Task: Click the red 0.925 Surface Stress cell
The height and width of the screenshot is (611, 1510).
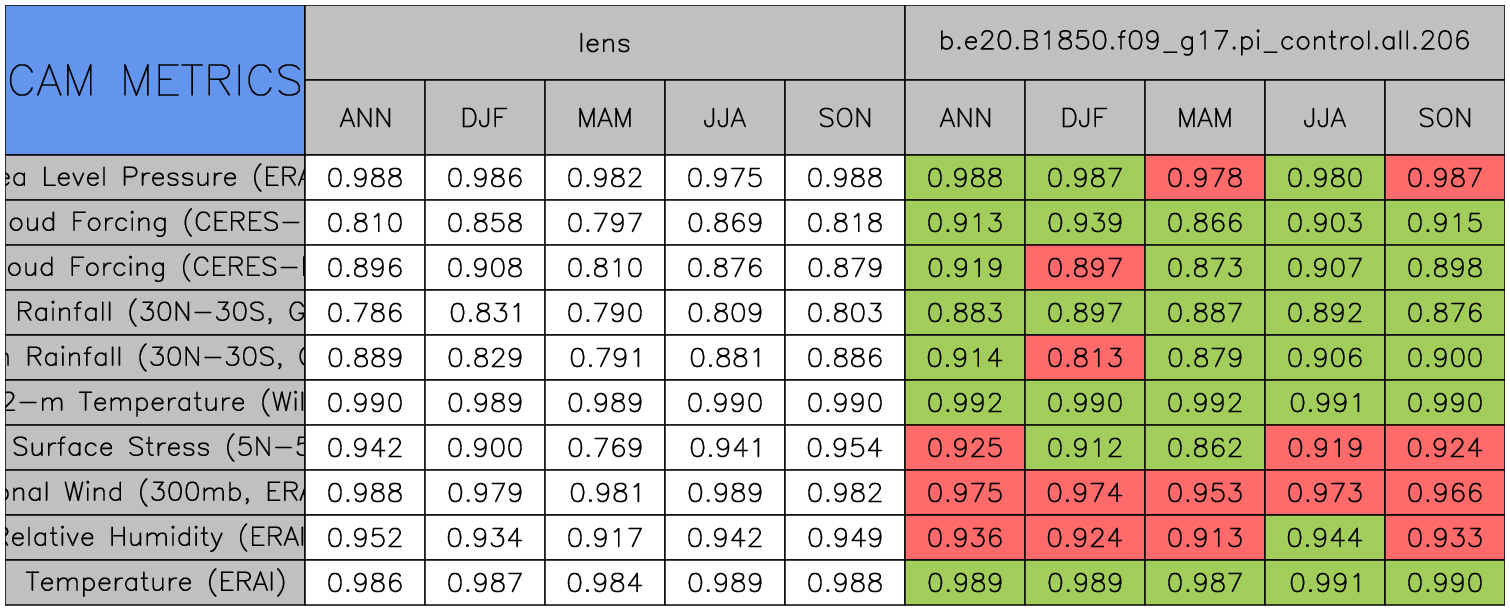Action: click(x=964, y=448)
